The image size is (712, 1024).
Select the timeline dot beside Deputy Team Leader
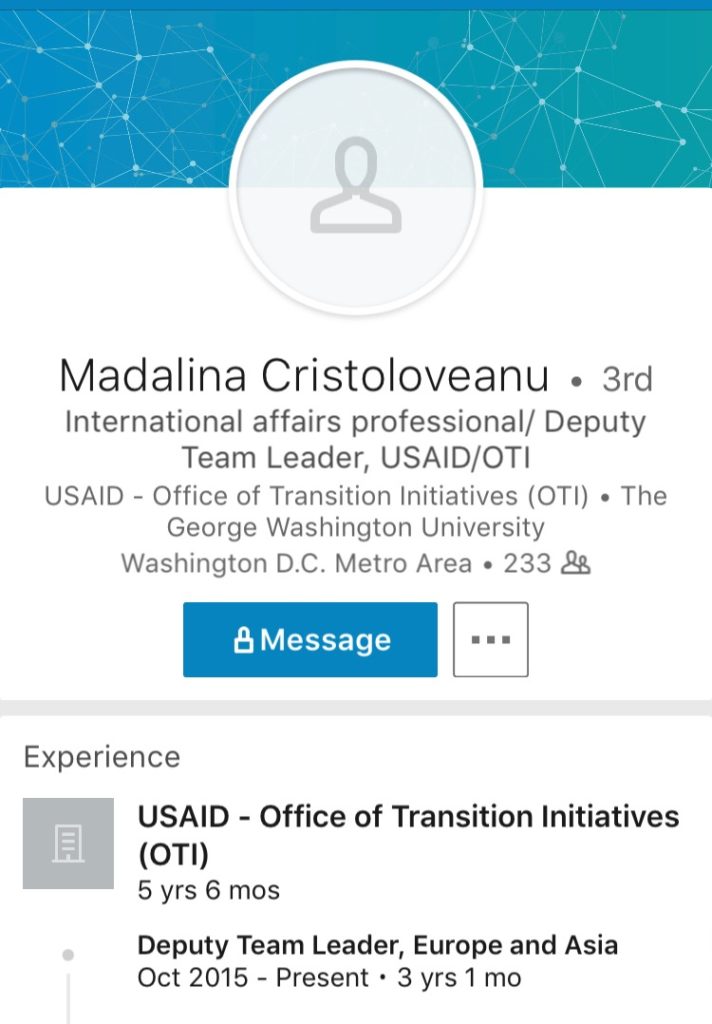pos(68,955)
